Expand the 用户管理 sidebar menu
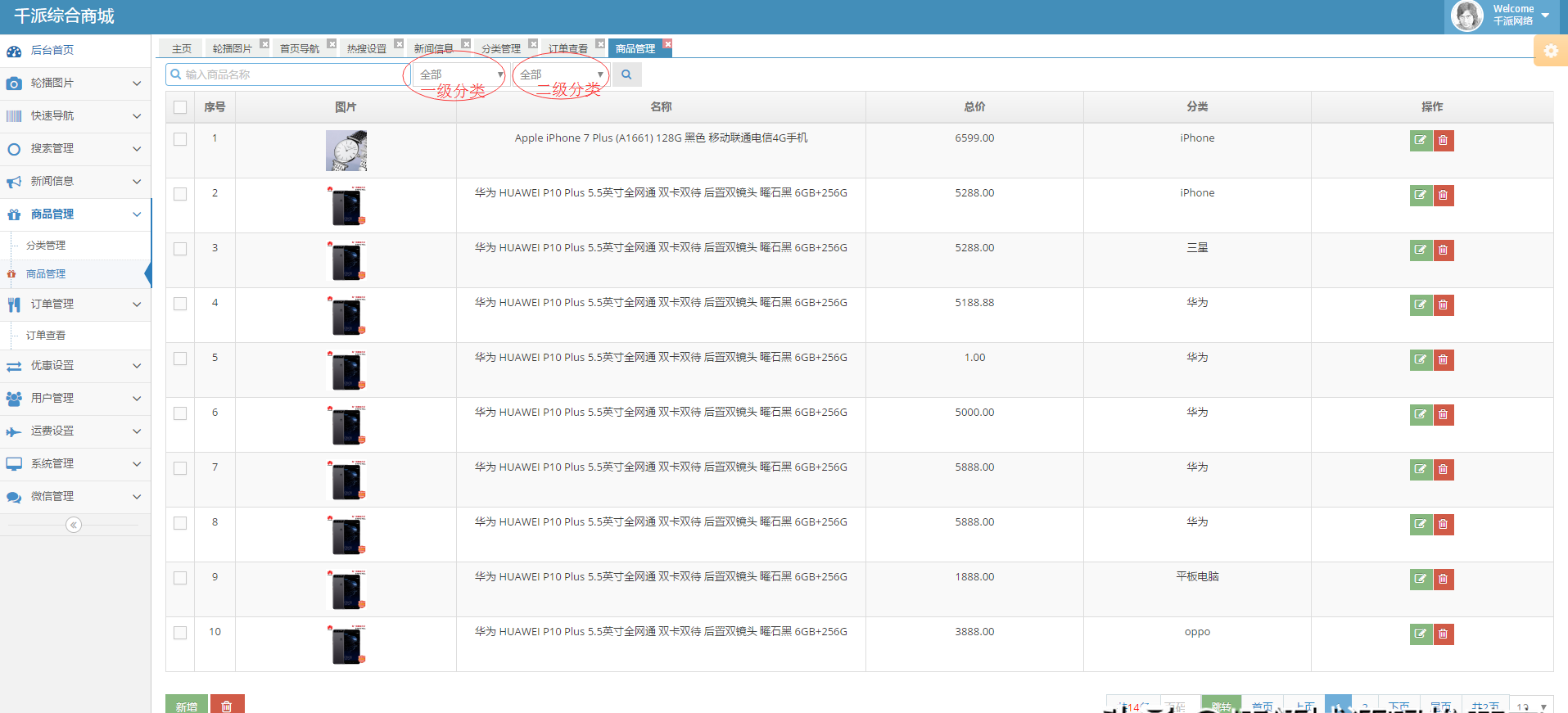 [75, 399]
